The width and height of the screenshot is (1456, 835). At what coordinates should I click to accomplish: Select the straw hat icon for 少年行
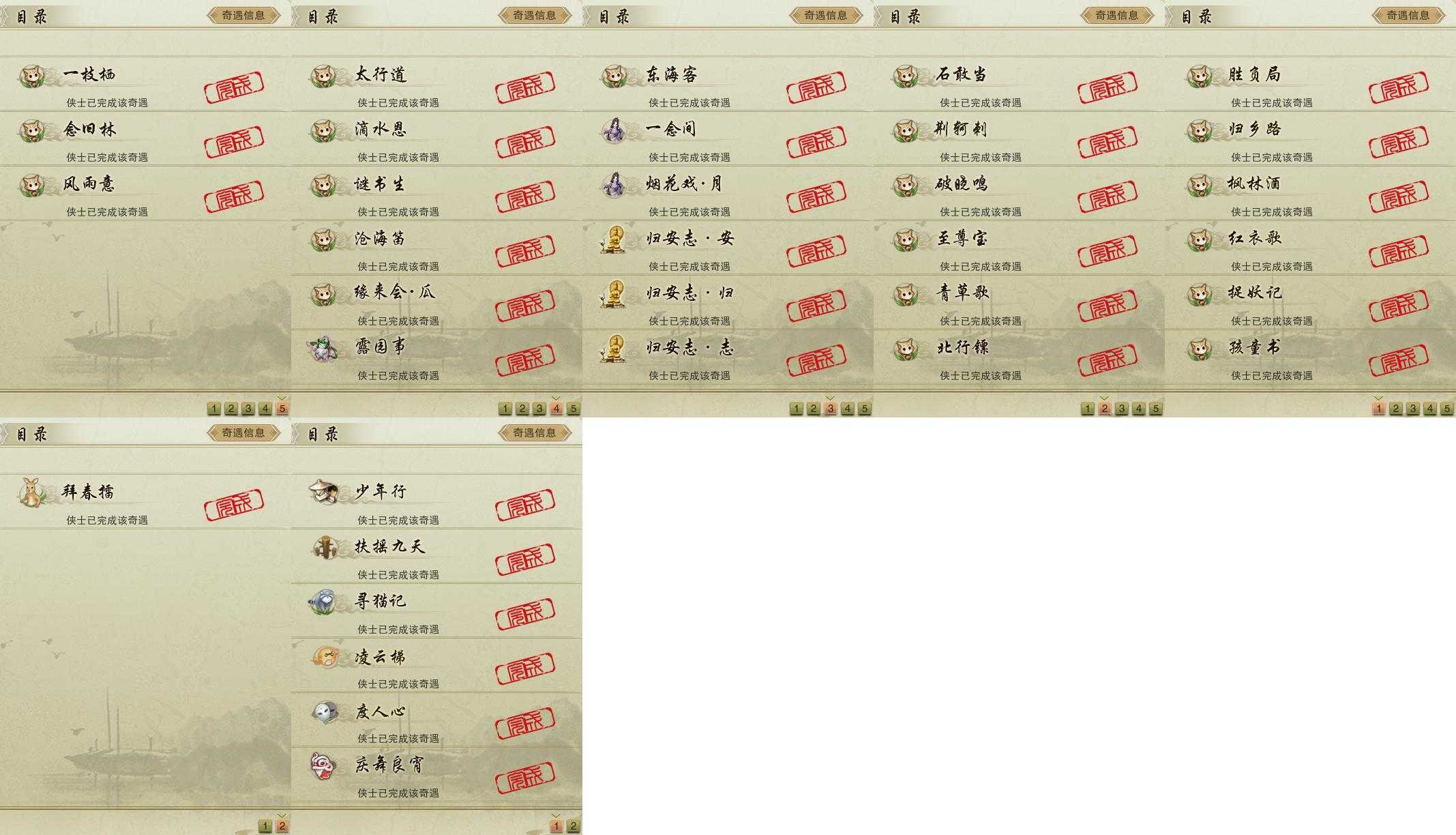click(x=323, y=491)
